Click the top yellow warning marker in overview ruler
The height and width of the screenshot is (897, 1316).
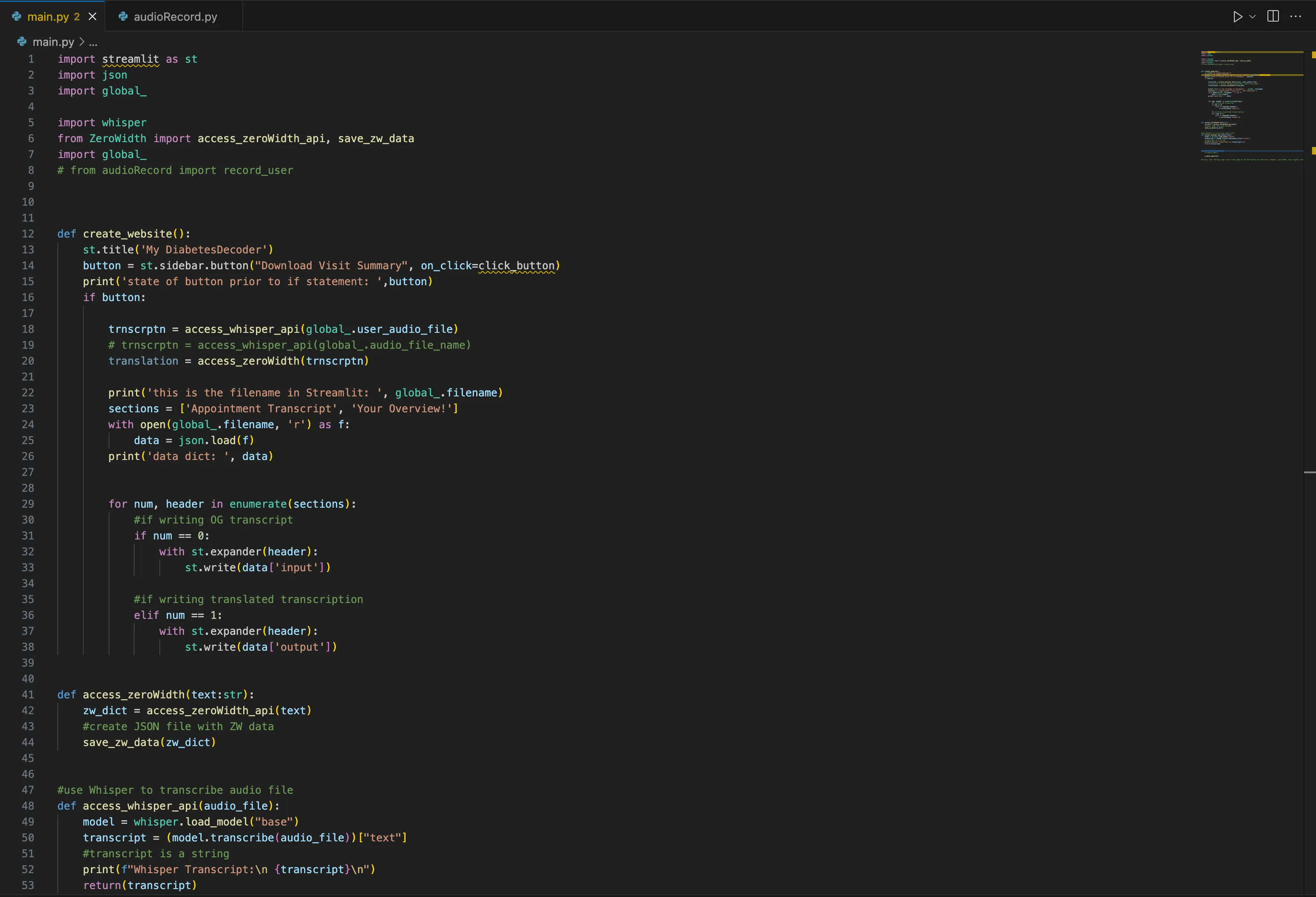tap(1313, 55)
